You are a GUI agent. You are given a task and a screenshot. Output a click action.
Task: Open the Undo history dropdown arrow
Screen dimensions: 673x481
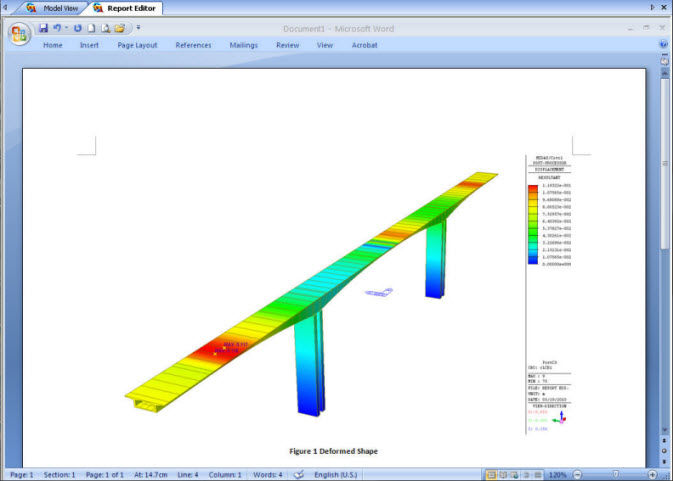[x=66, y=28]
